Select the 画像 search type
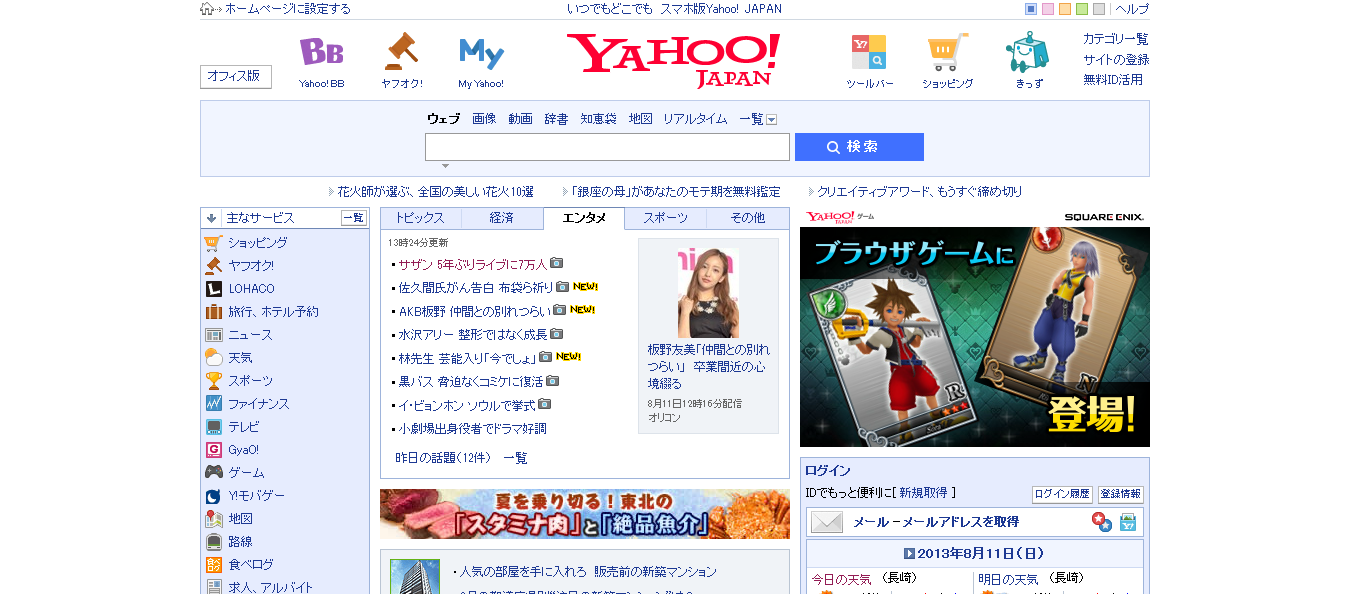The image size is (1349, 594). tap(484, 119)
